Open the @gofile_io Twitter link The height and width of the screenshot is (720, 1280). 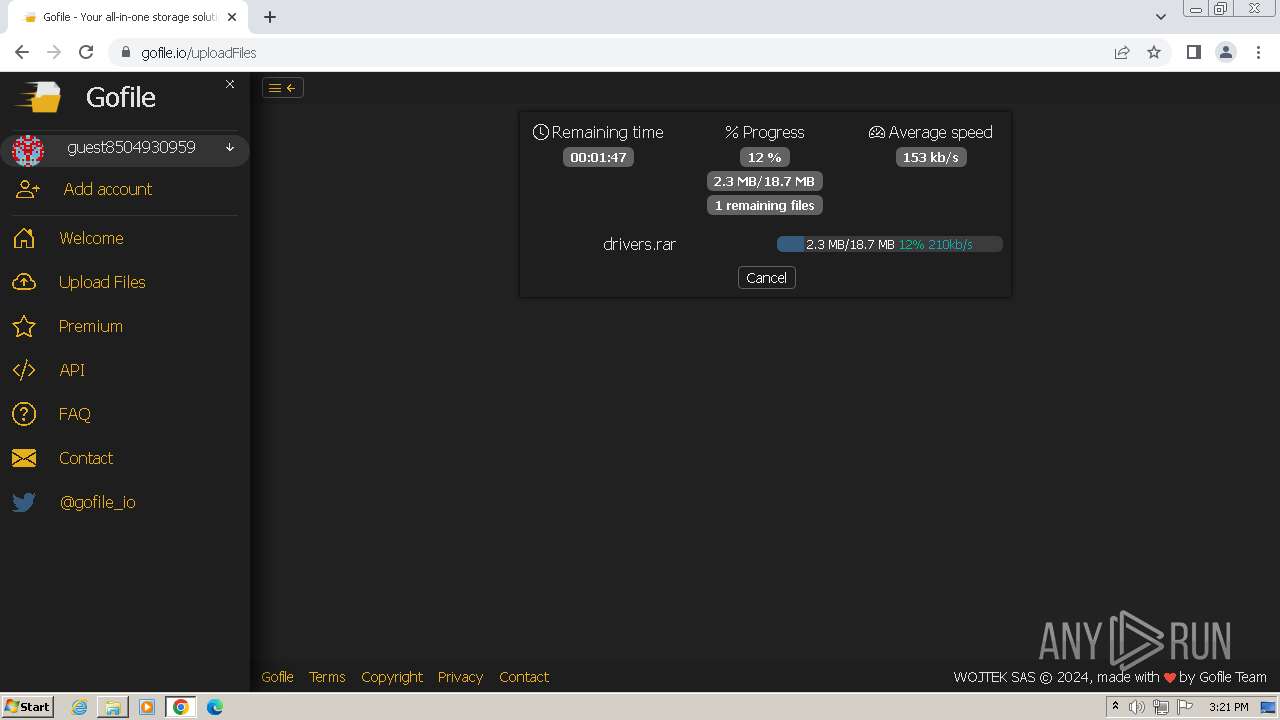pyautogui.click(x=98, y=502)
